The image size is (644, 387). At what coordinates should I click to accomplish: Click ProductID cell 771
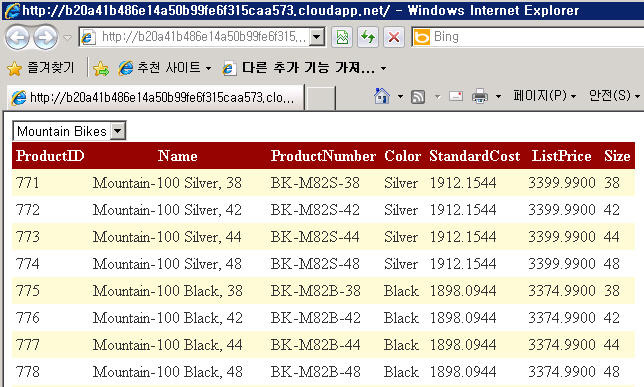[28, 182]
